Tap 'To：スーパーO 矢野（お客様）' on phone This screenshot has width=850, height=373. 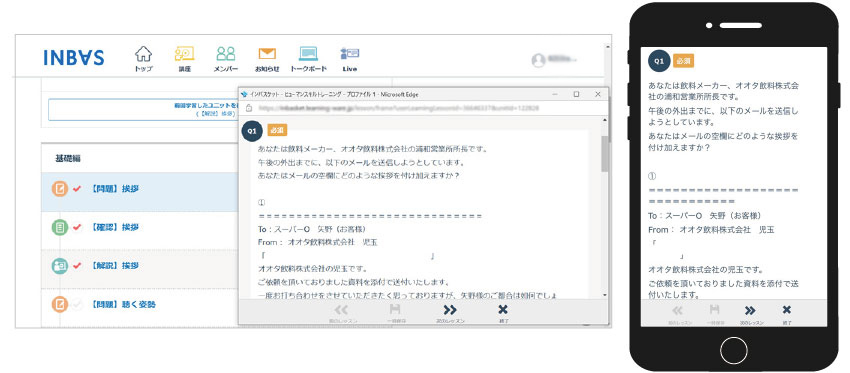pyautogui.click(x=706, y=216)
